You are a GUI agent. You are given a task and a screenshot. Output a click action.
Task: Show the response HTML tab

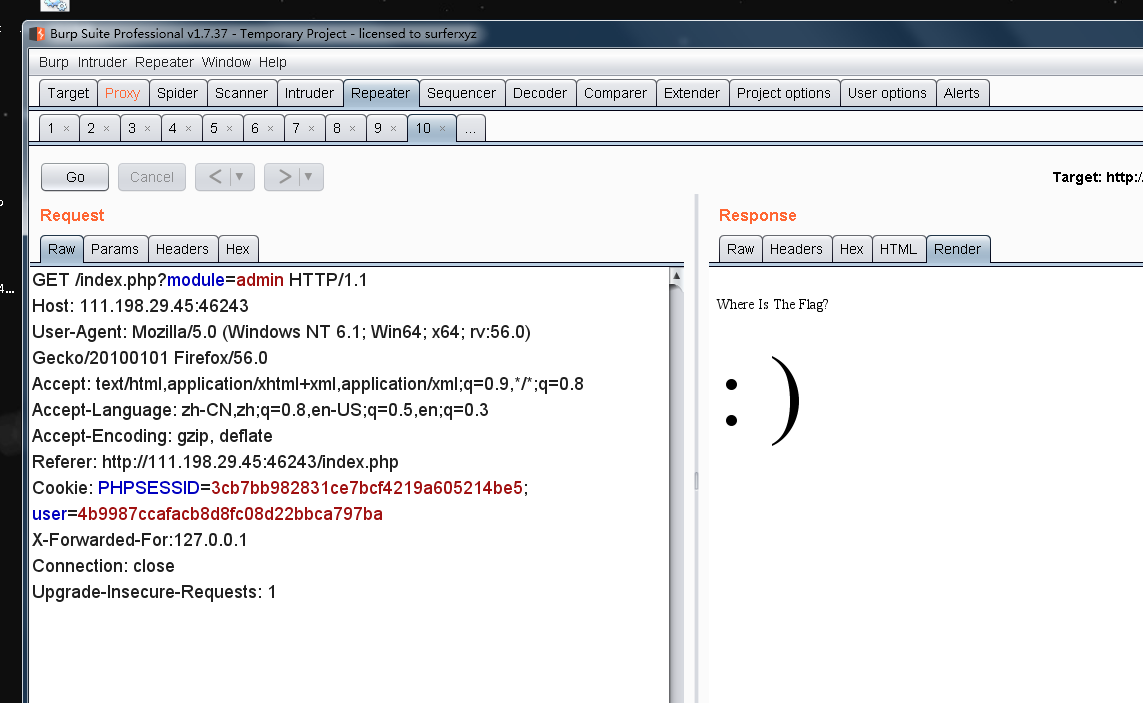(898, 249)
